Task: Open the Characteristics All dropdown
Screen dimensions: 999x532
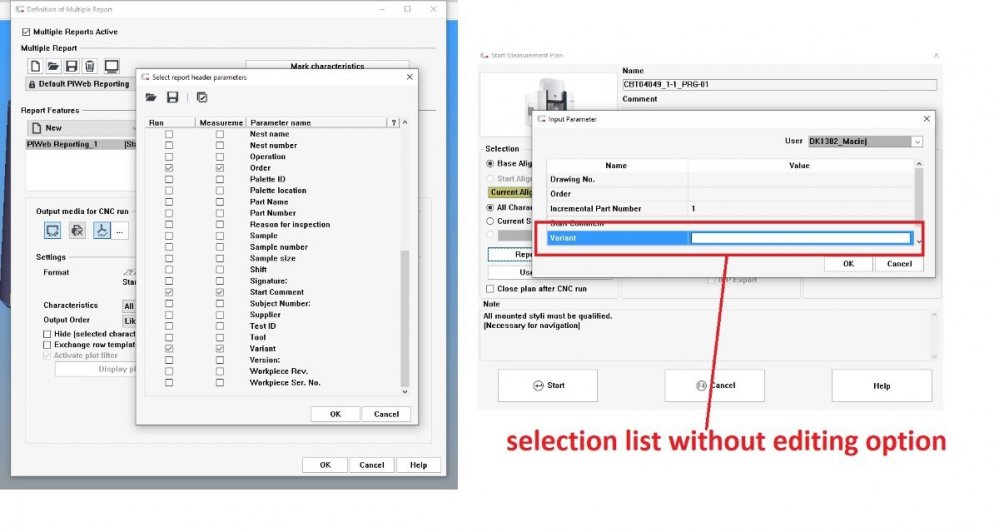Action: [129, 306]
